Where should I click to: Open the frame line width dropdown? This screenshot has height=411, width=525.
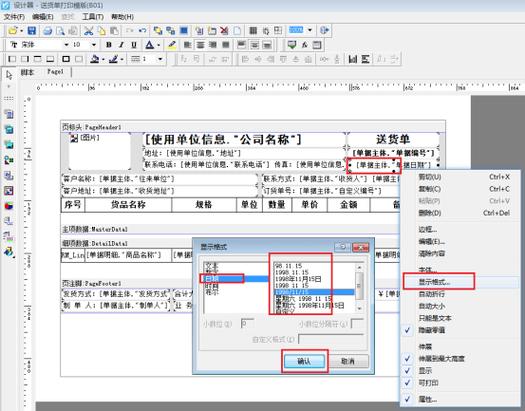click(x=160, y=59)
